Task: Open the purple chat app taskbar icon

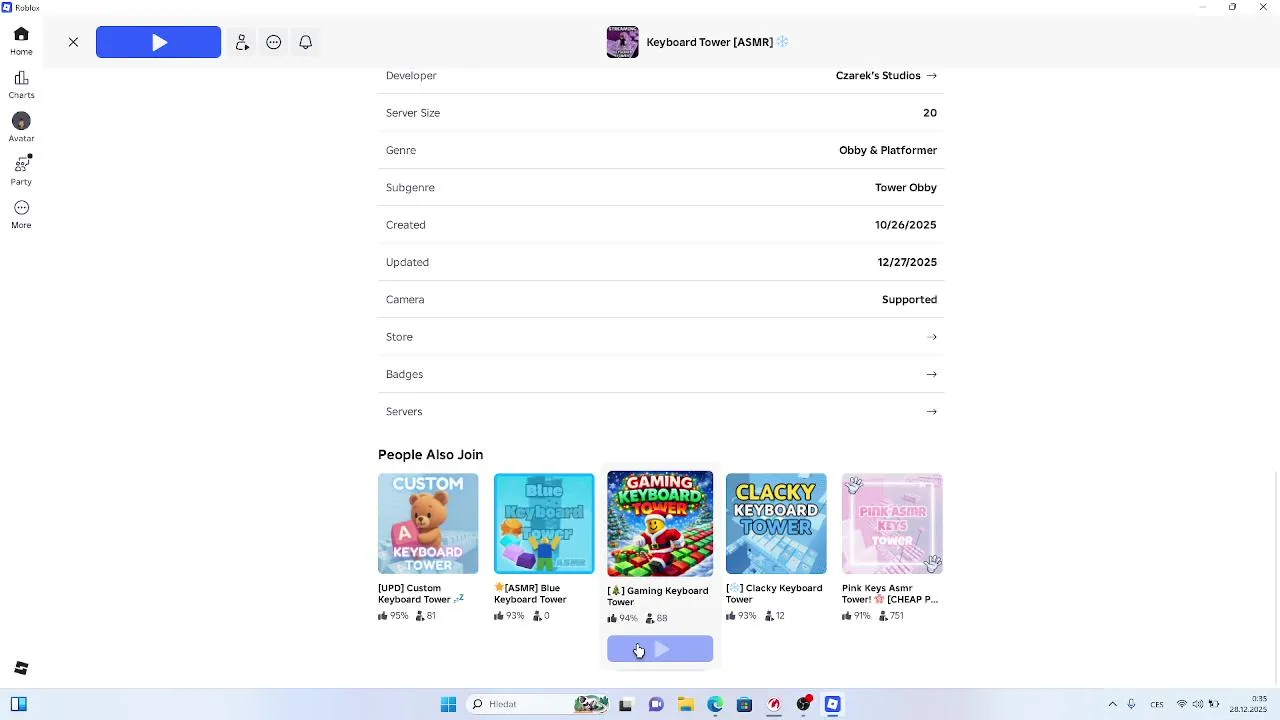Action: [656, 704]
